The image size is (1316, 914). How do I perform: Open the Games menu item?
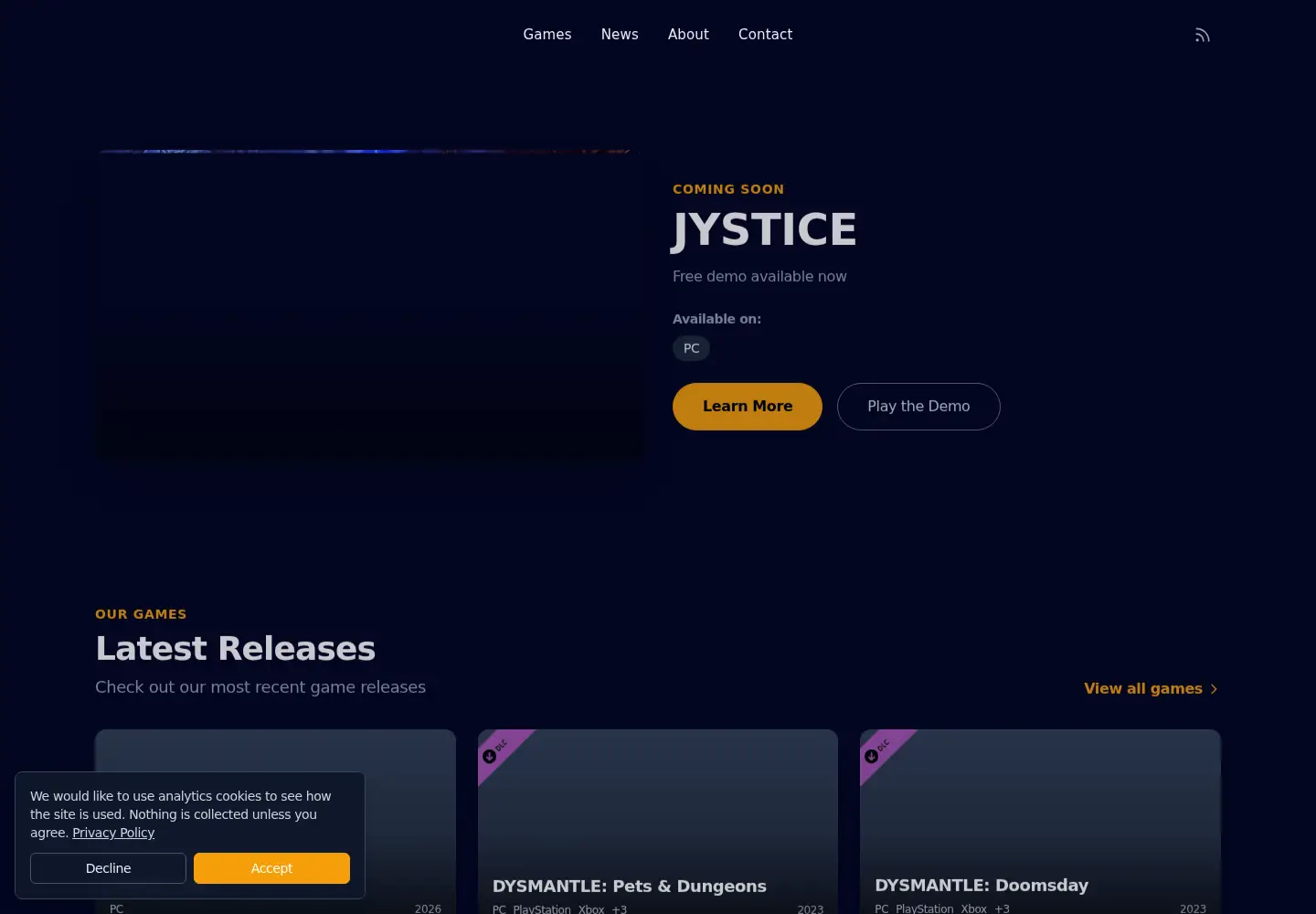pos(547,35)
